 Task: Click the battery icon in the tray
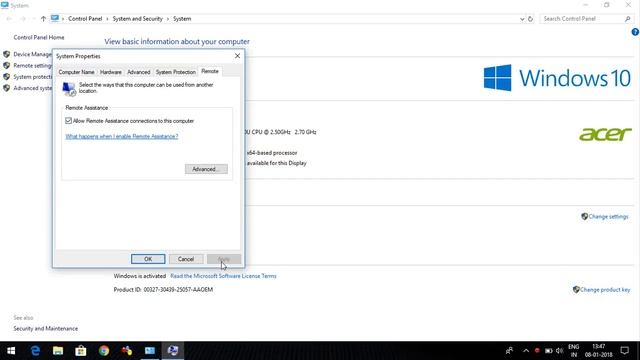click(x=549, y=351)
